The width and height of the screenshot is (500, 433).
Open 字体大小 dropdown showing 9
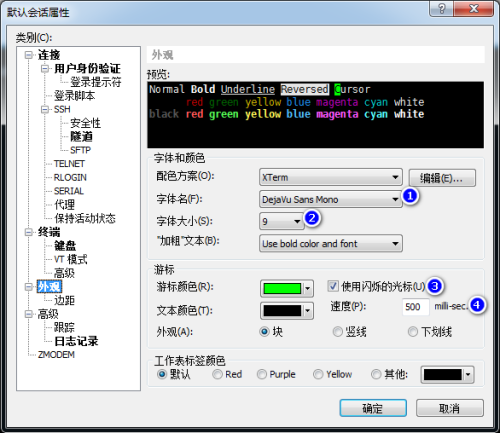[x=282, y=221]
